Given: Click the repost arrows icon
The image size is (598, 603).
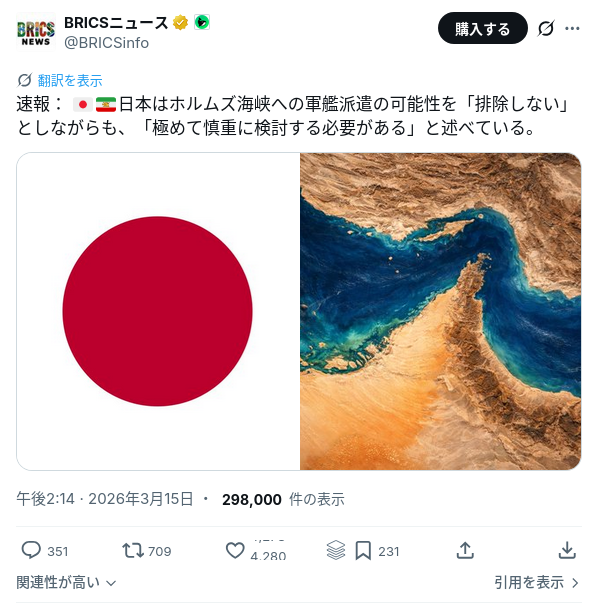Looking at the screenshot, I should (x=133, y=550).
